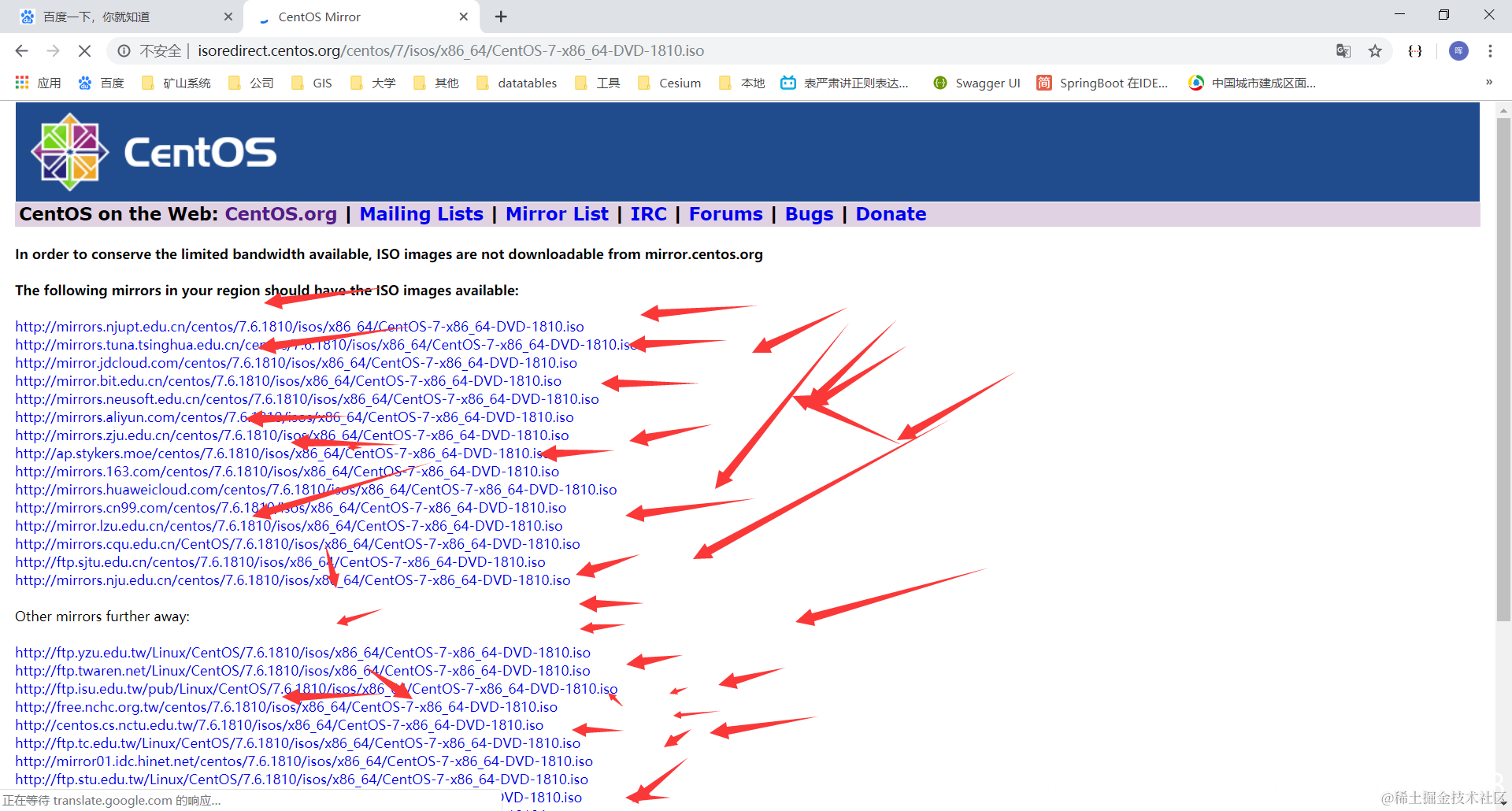
Task: Open the Chrome profile avatar
Action: 1458,51
